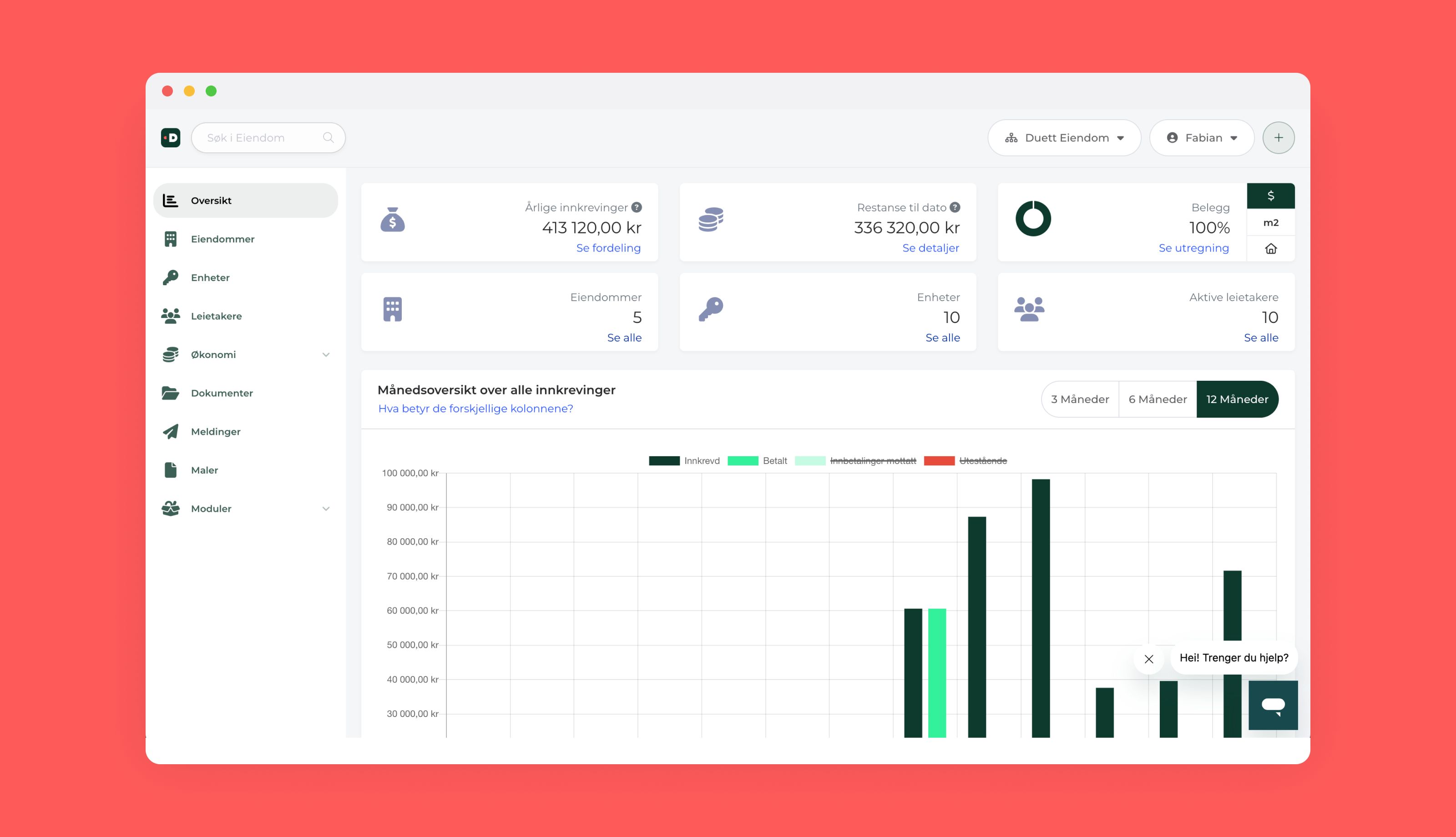Open the Fabian user menu

(x=1201, y=138)
